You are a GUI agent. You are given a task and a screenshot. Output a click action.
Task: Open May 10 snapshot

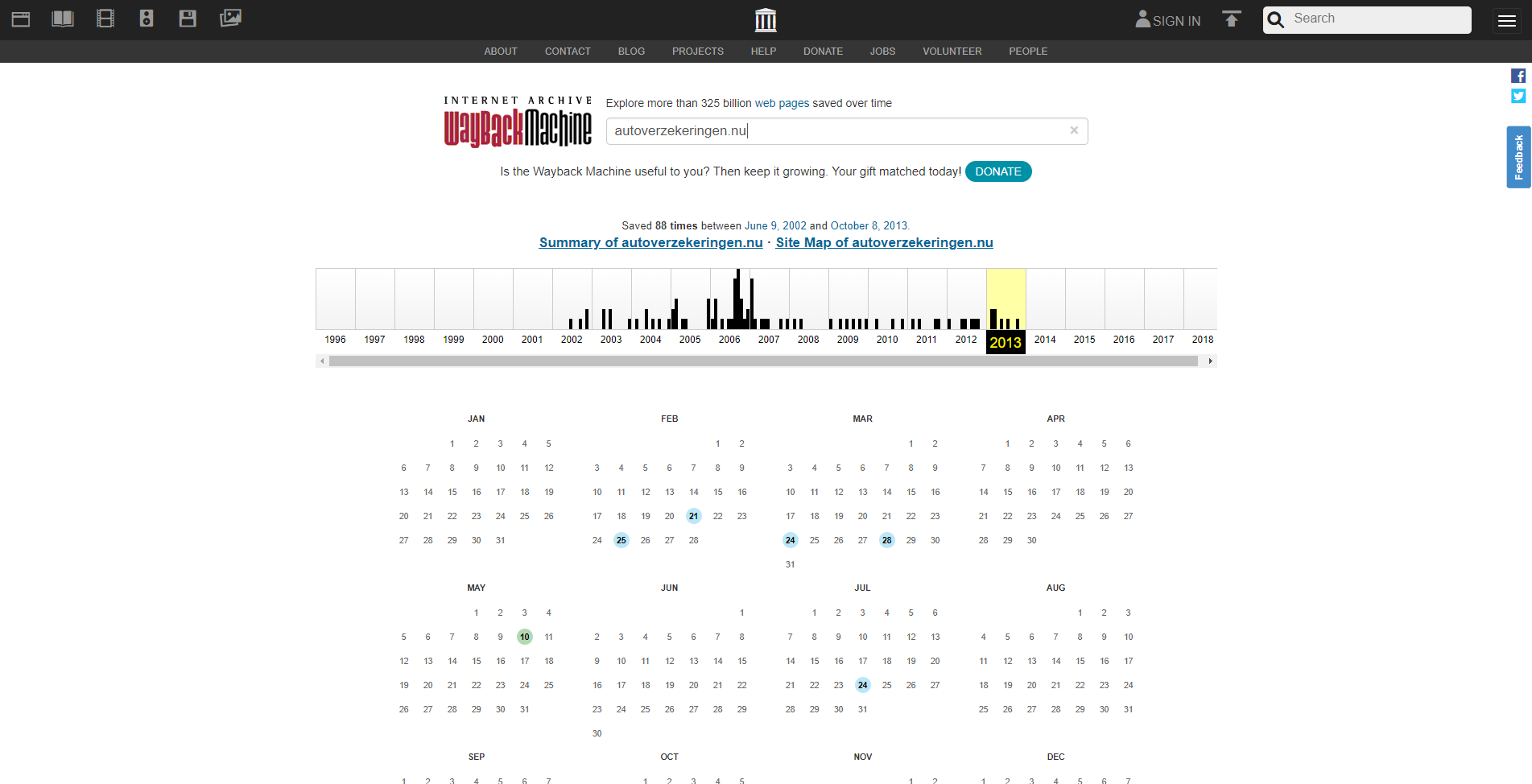click(x=525, y=637)
